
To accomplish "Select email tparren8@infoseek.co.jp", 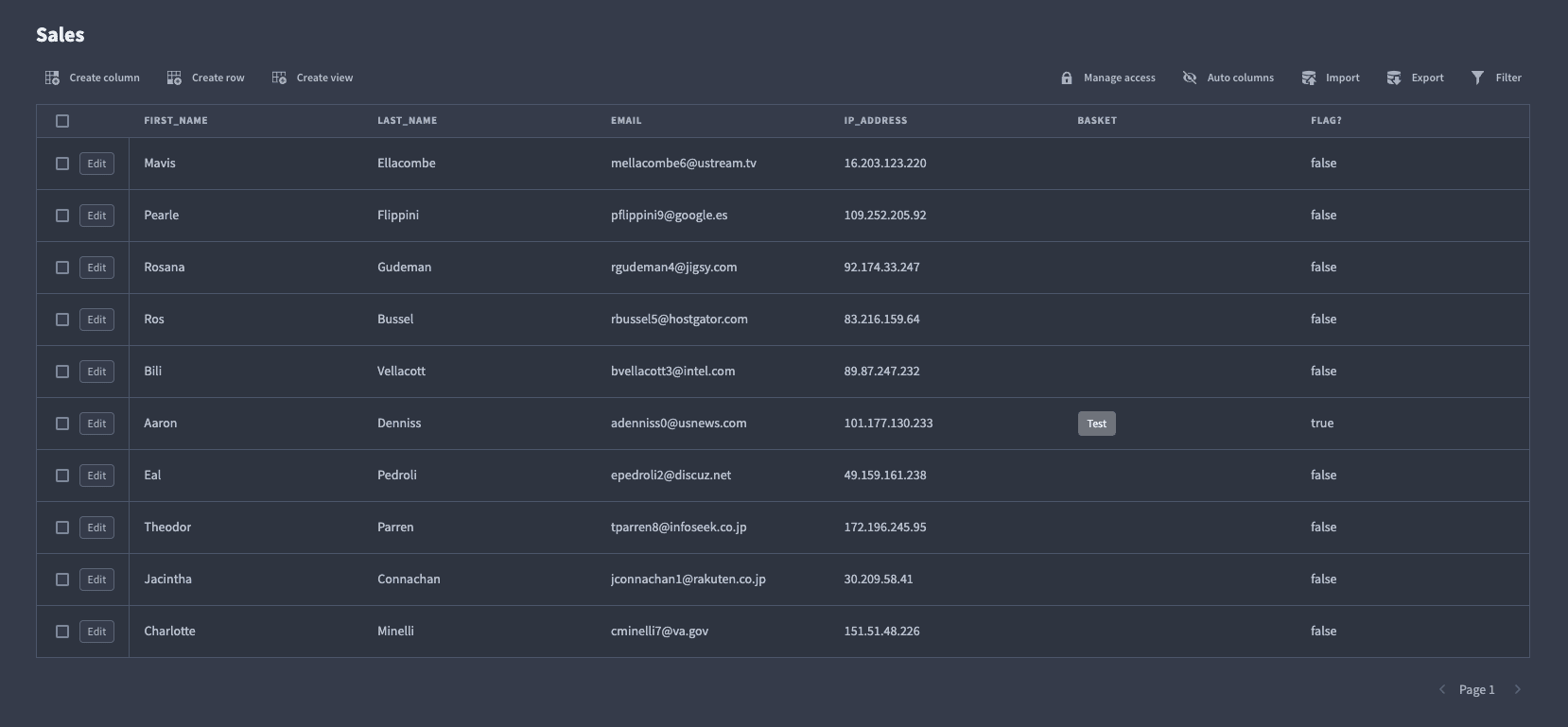I will click(679, 528).
